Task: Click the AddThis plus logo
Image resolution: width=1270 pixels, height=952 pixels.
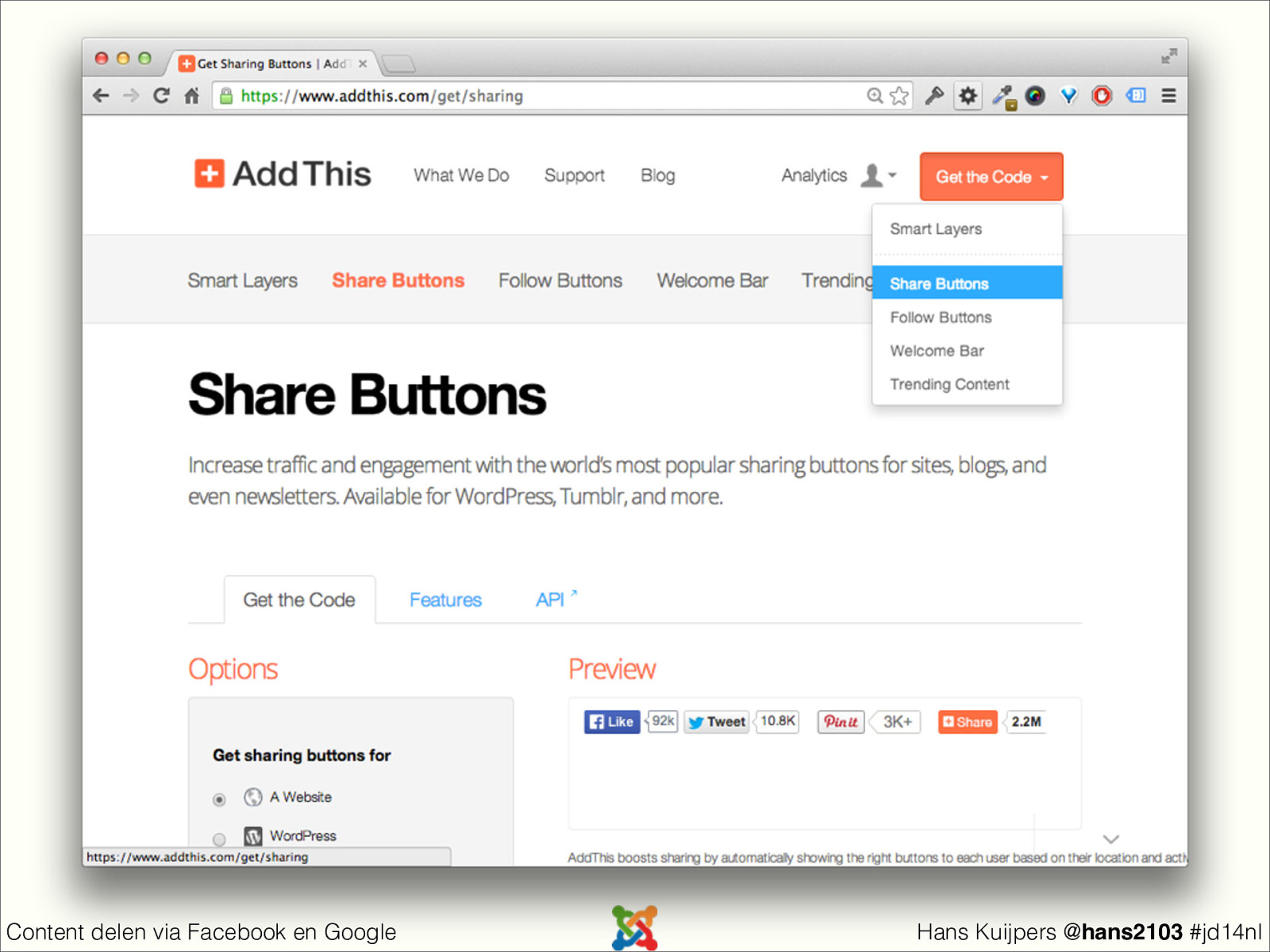Action: [210, 173]
